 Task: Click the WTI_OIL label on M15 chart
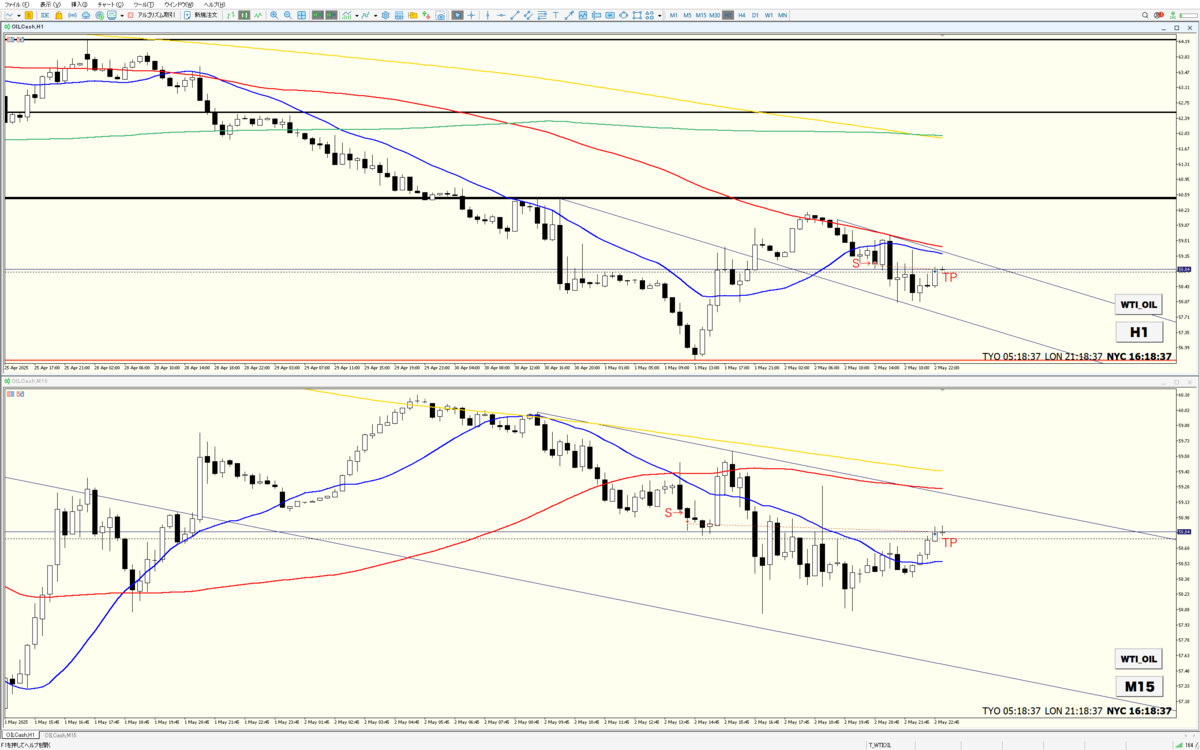pos(1140,659)
